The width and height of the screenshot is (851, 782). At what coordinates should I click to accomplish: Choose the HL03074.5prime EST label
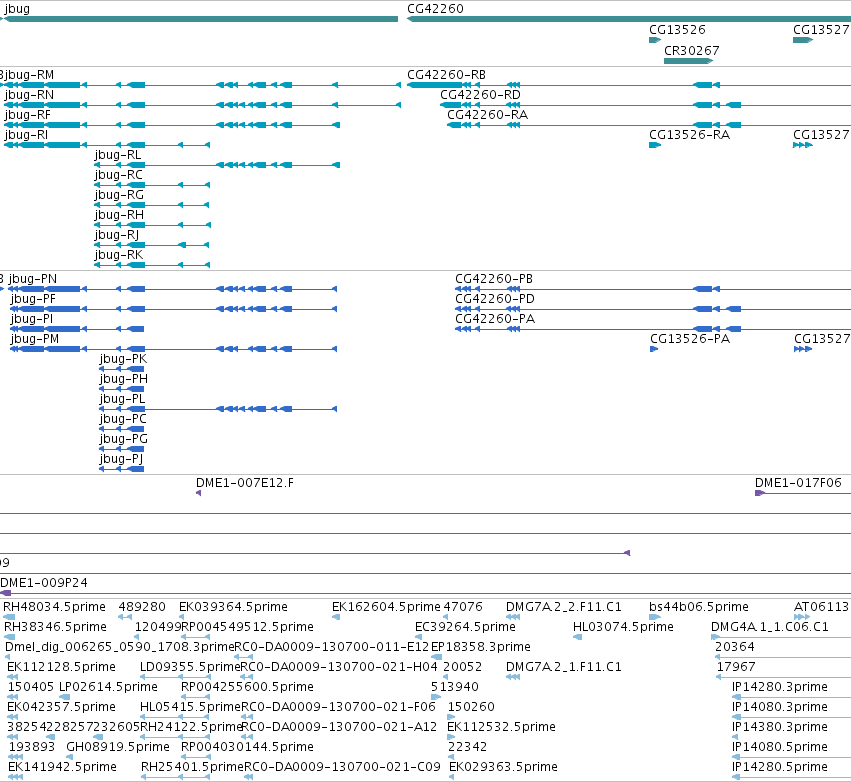tap(623, 626)
